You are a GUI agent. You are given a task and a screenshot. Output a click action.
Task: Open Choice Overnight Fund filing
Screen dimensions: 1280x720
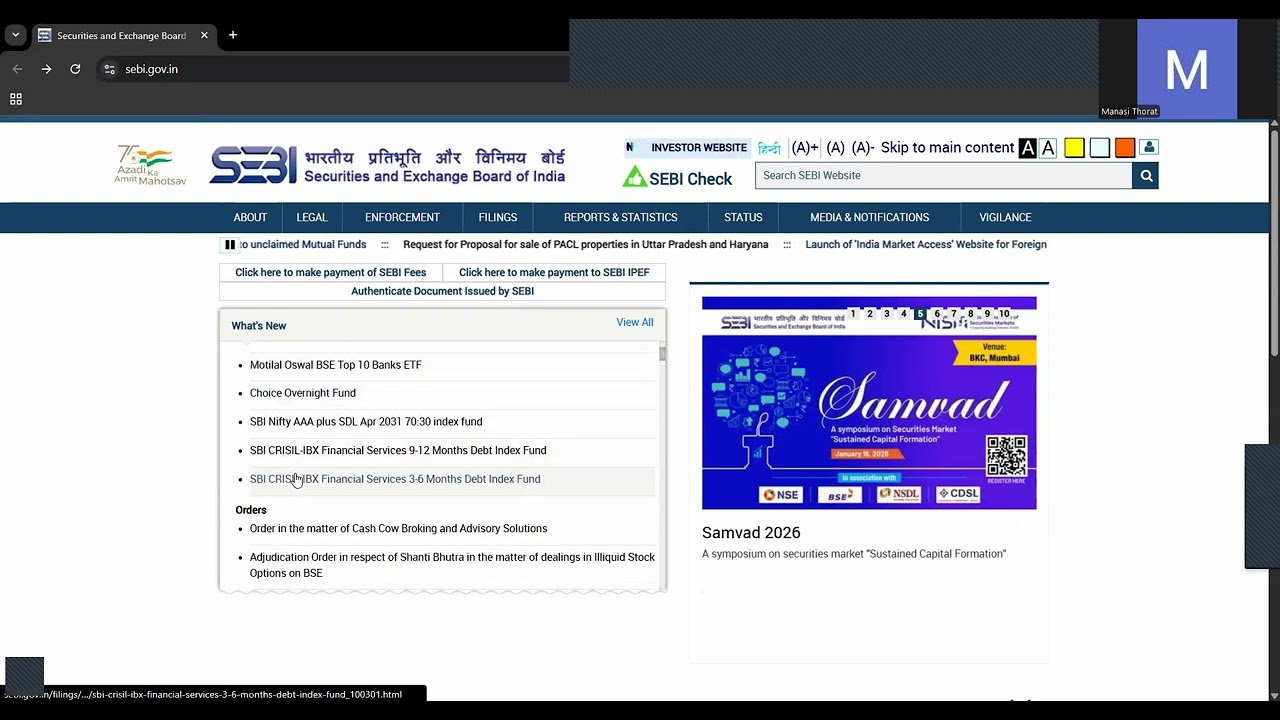[303, 393]
